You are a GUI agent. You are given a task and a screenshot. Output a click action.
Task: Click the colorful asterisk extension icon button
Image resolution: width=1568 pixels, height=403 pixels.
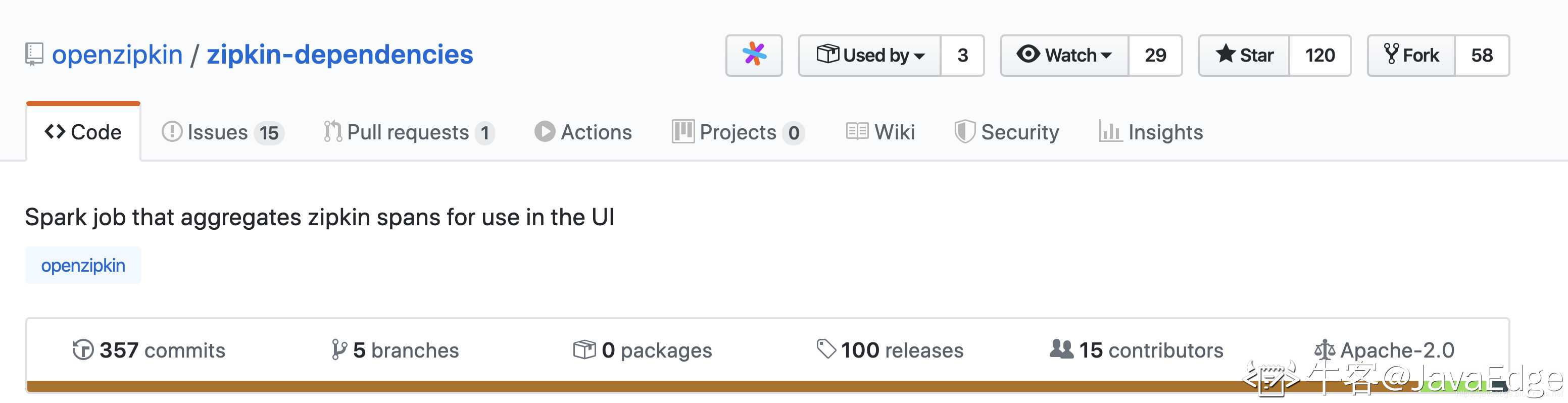754,55
